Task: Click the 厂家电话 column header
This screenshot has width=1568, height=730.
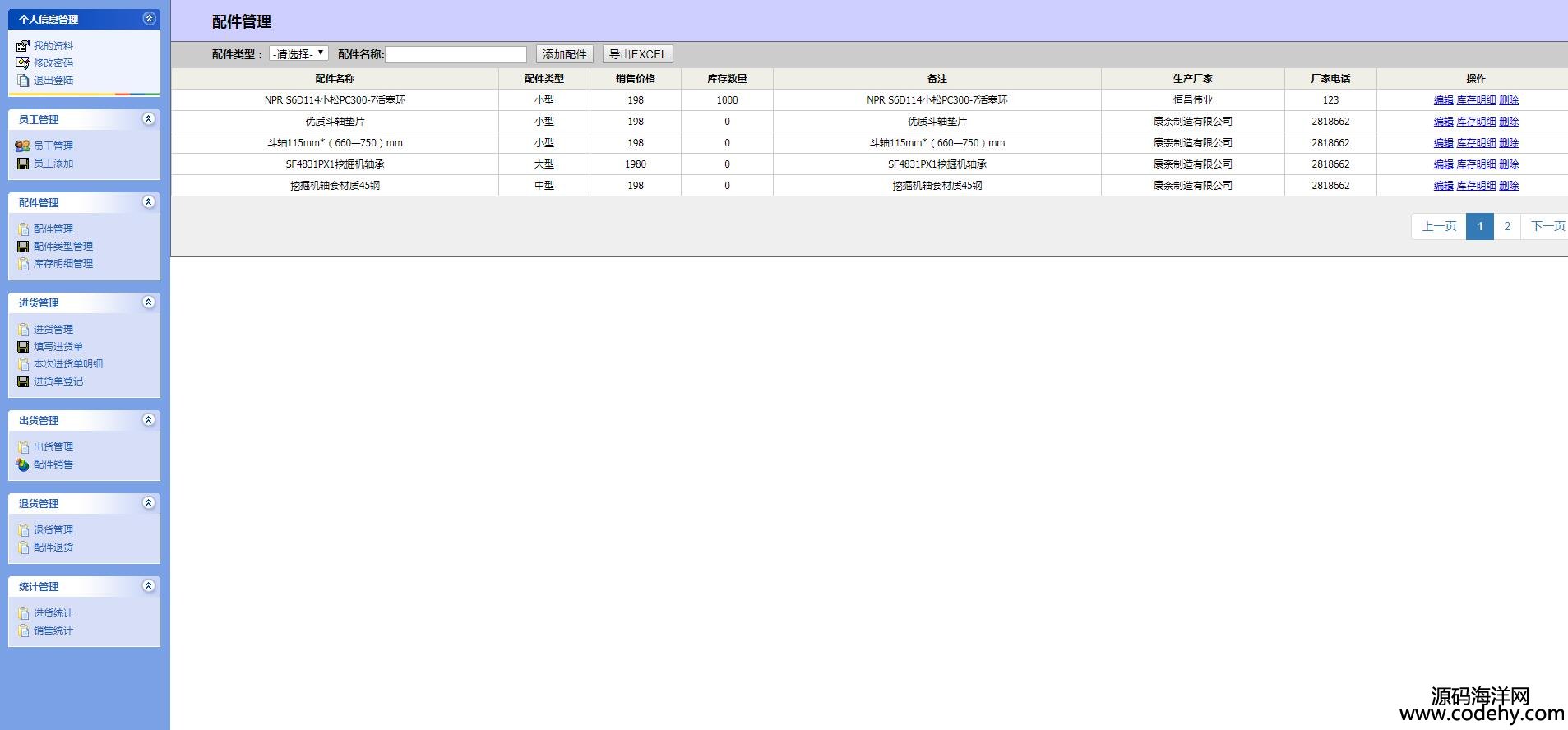Action: (x=1330, y=79)
